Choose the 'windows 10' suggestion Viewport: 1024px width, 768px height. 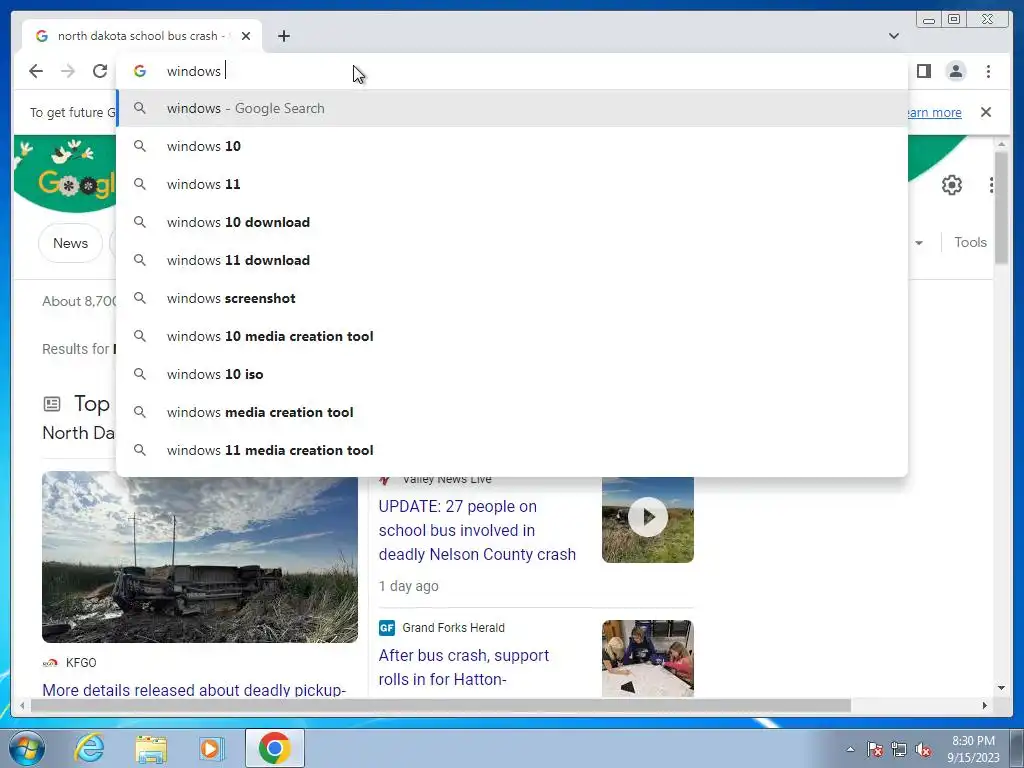pyautogui.click(x=512, y=146)
